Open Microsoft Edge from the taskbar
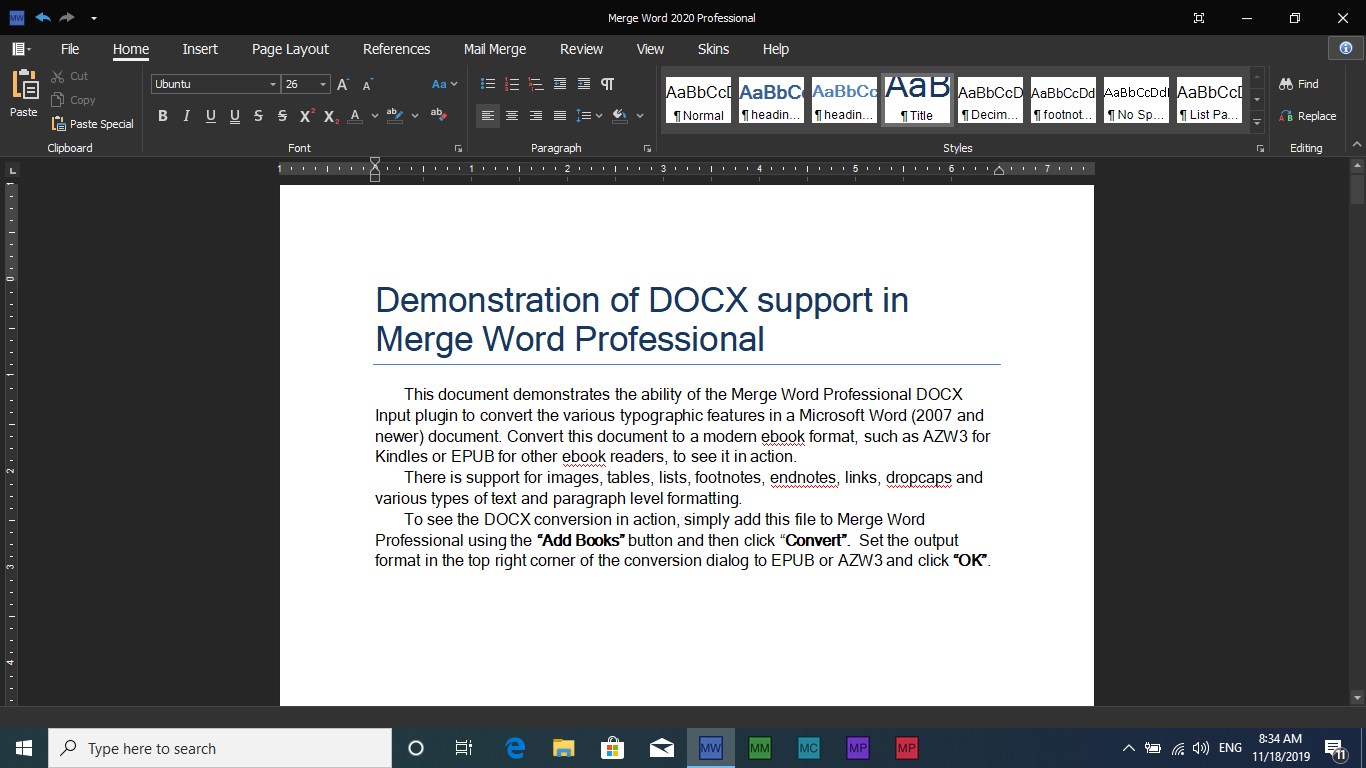The image size is (1366, 768). tap(515, 748)
